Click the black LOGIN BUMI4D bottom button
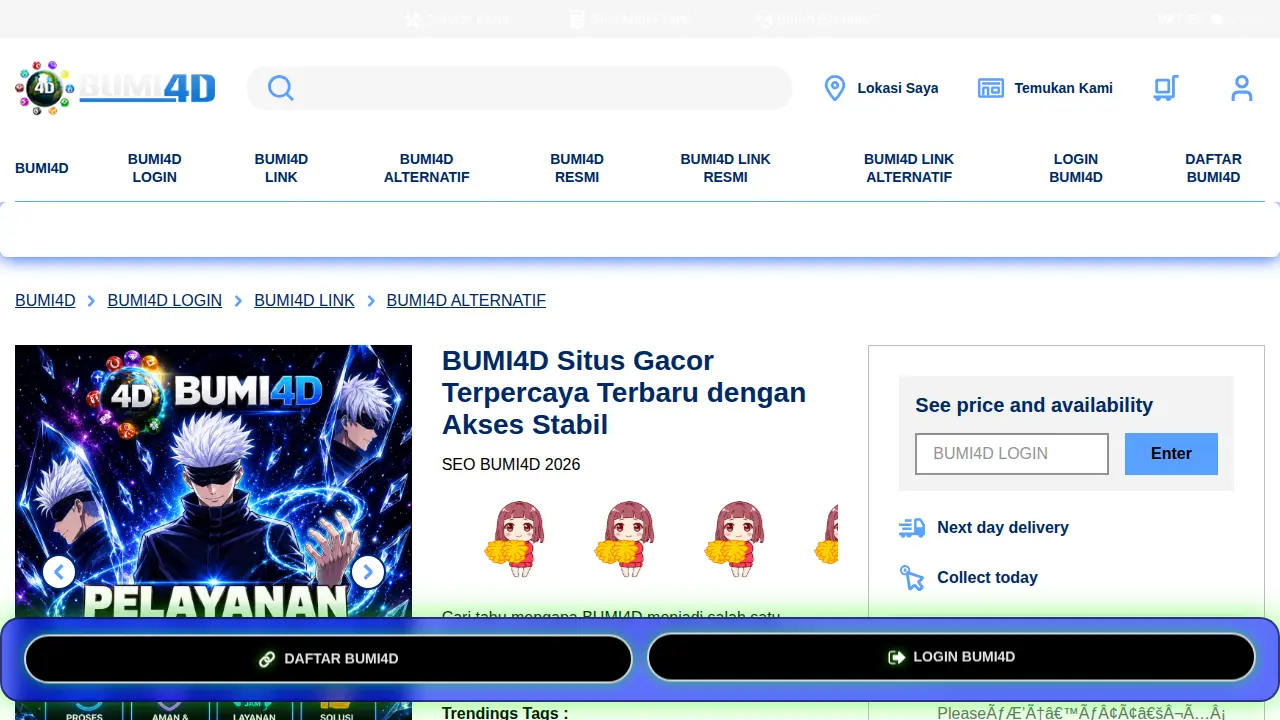The height and width of the screenshot is (720, 1280). 951,657
